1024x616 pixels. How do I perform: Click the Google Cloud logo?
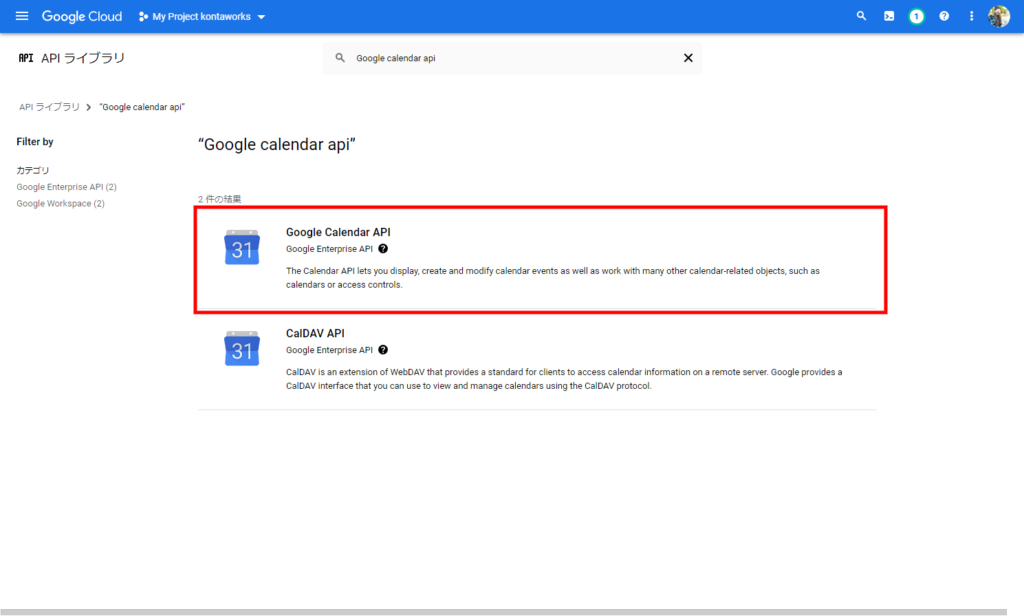(82, 16)
